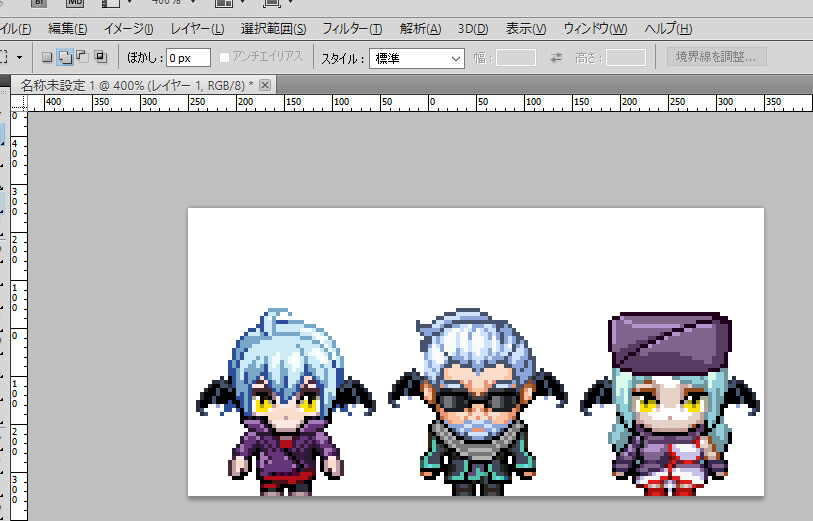Expand the スタイル dropdown showing 標準

[x=417, y=58]
